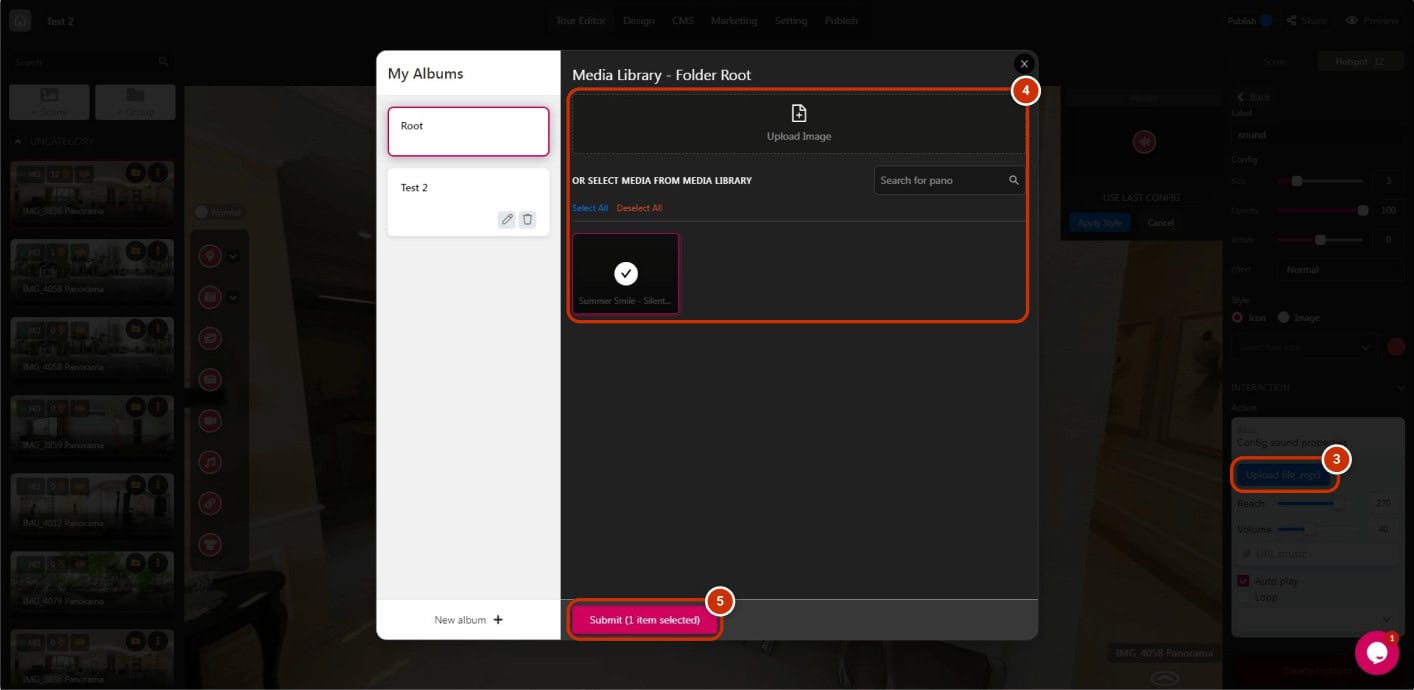Click the plus icon next to New album
This screenshot has width=1414, height=690.
point(498,620)
